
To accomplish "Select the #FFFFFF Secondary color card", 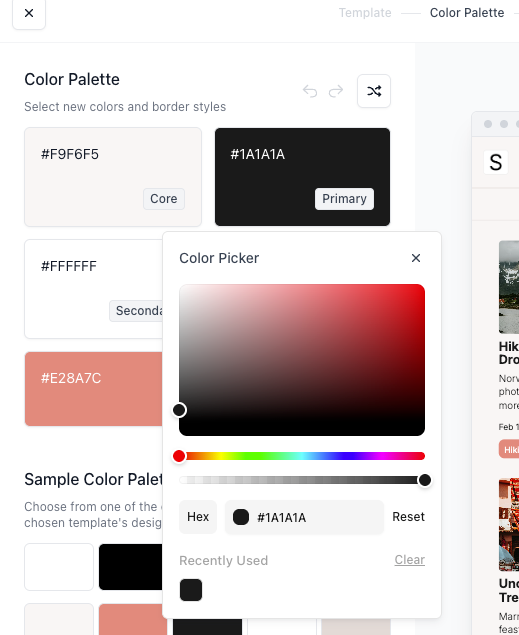I will pyautogui.click(x=94, y=289).
